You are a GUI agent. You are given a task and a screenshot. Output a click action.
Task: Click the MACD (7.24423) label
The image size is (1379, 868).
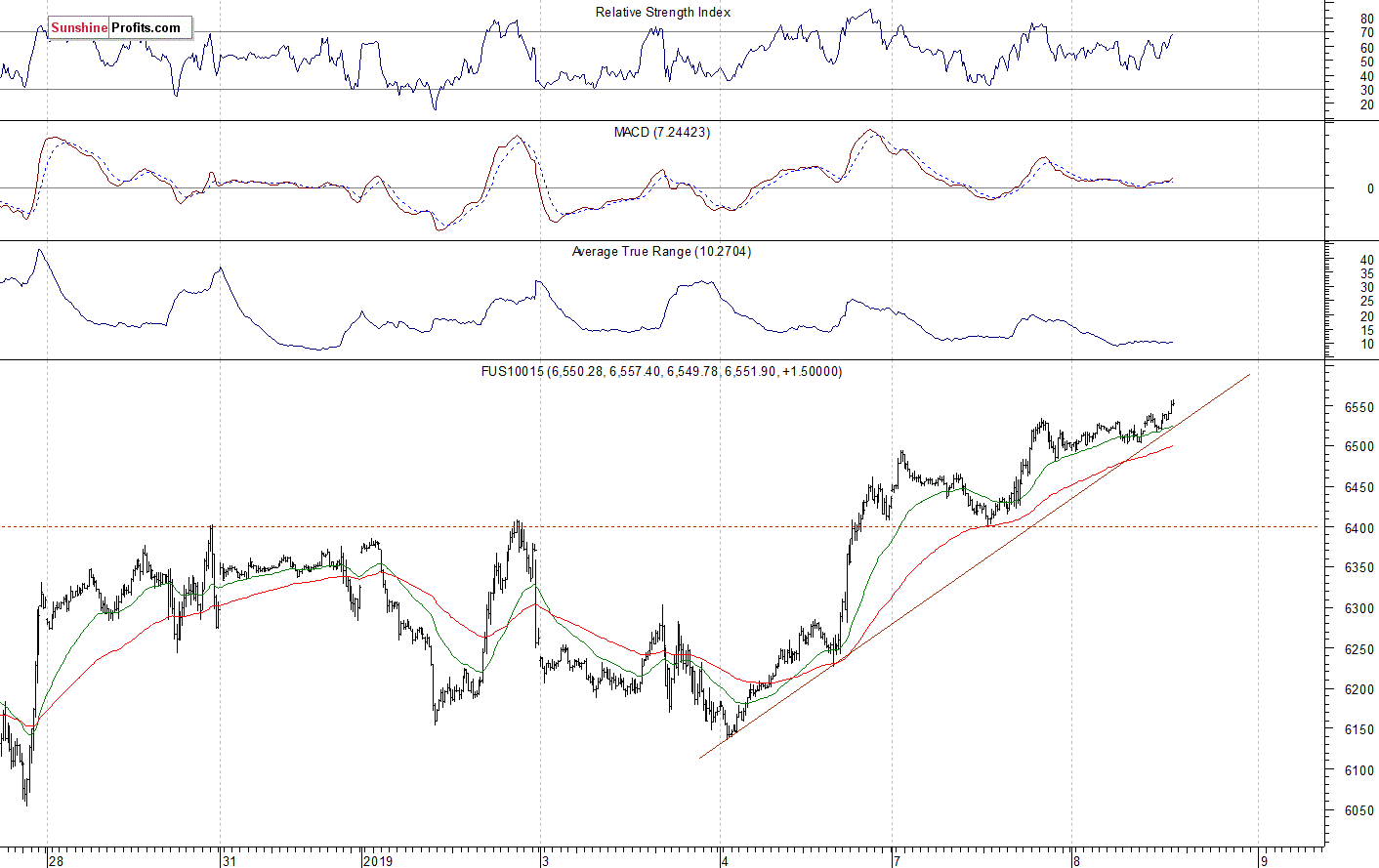pyautogui.click(x=662, y=132)
